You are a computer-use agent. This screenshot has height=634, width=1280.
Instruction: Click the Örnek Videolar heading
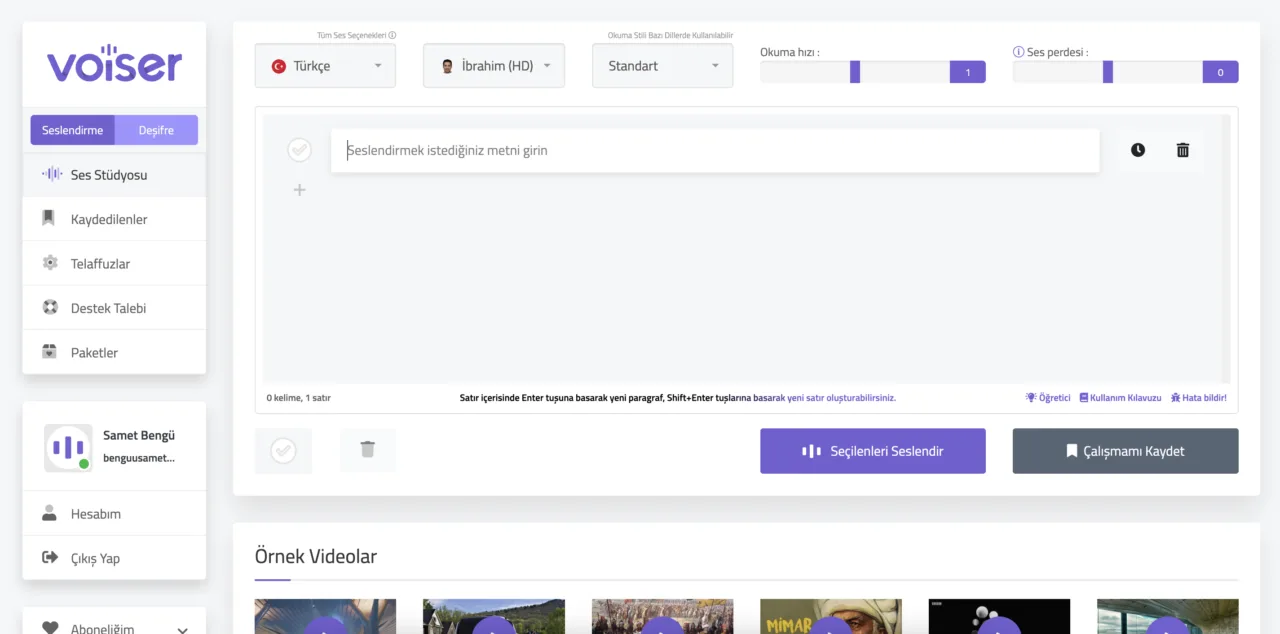(316, 556)
